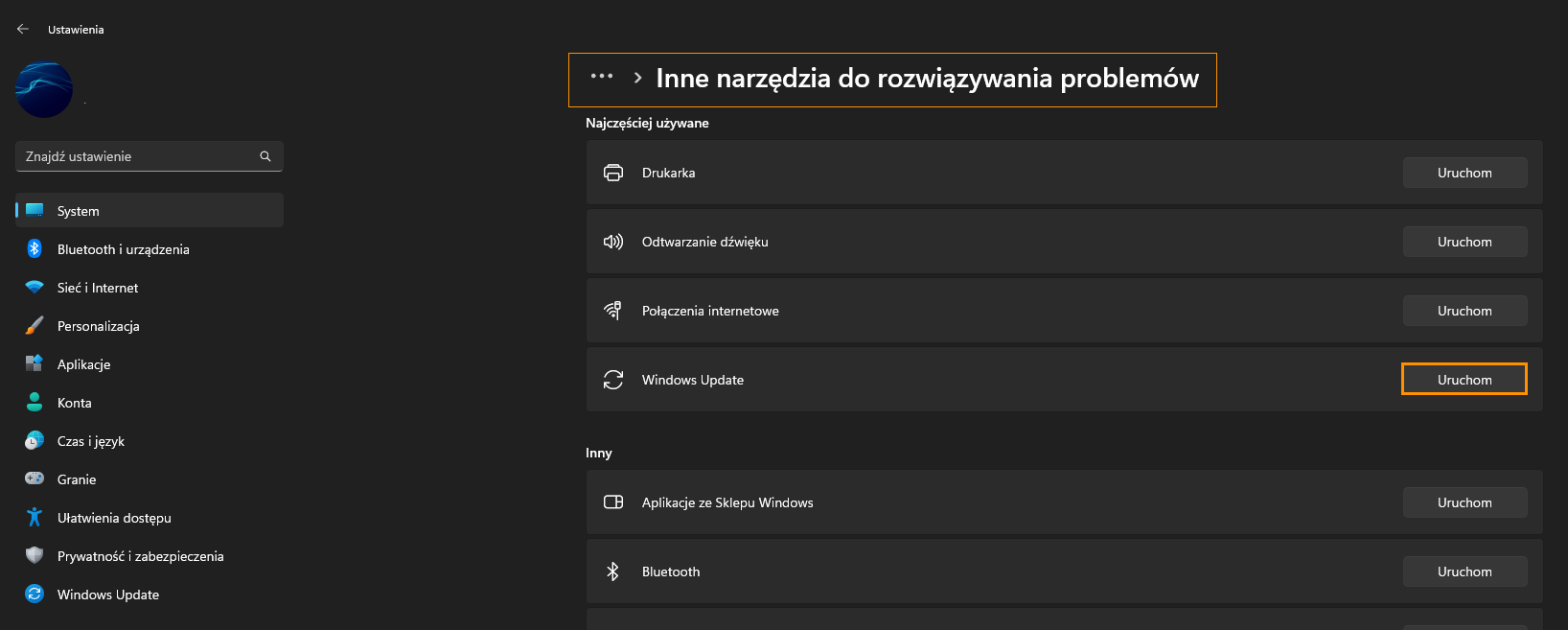Click the Bluetooth row icon
1568x630 pixels.
(613, 572)
